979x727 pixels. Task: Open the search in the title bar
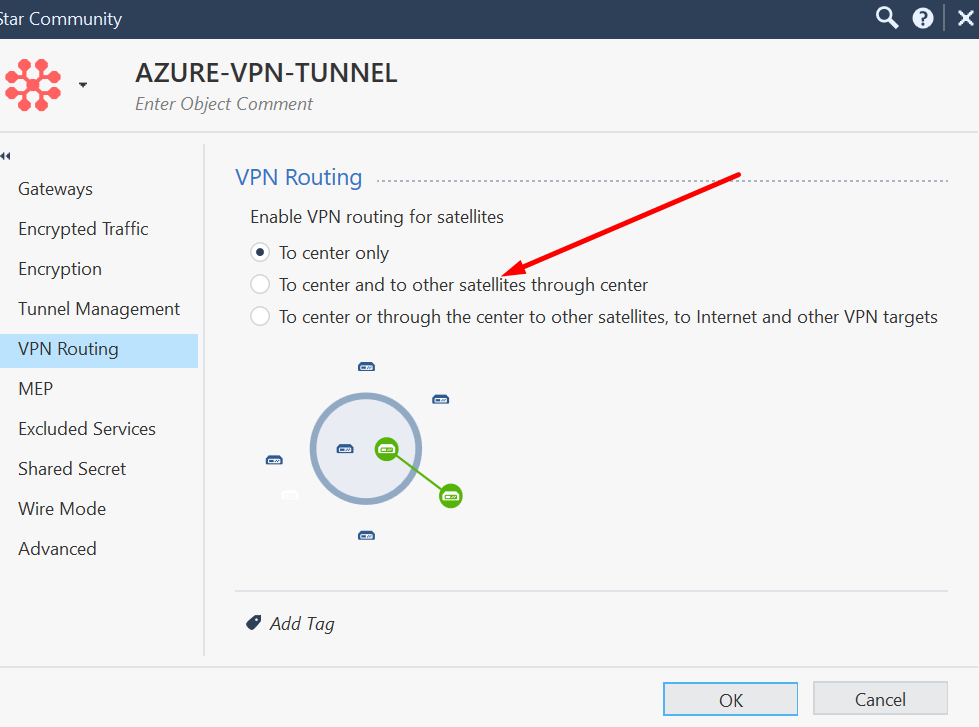[x=886, y=17]
